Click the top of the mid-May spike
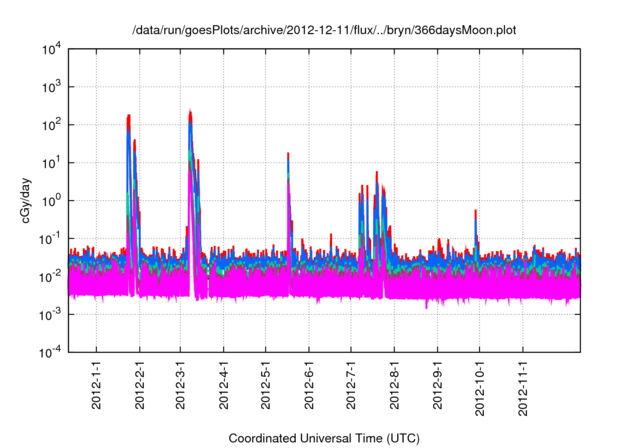Screen dimensions: 640x448 (x=288, y=155)
